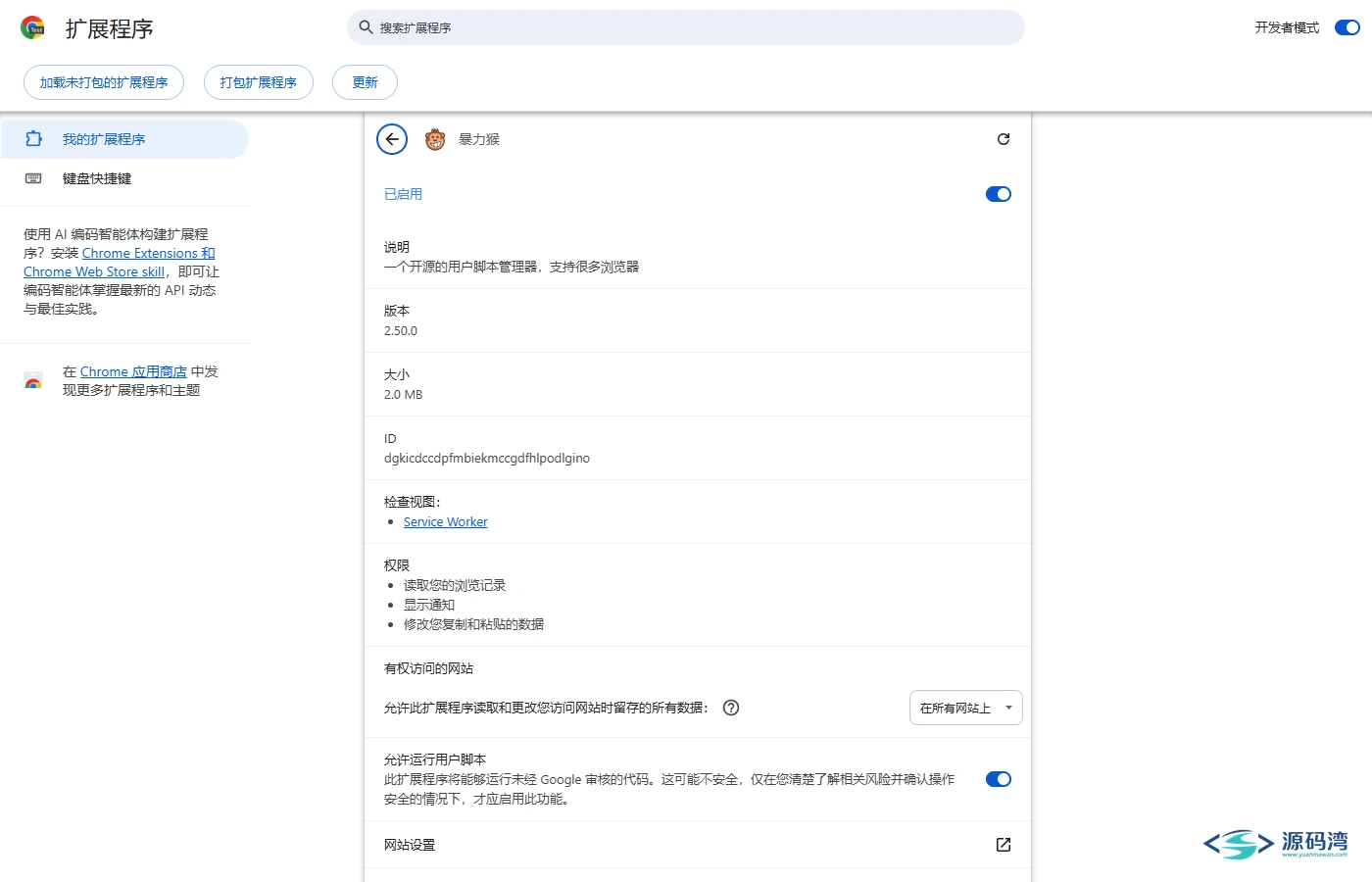Image resolution: width=1372 pixels, height=882 pixels.
Task: Turn off 允许运行用户脚本 switch
Action: 999,779
